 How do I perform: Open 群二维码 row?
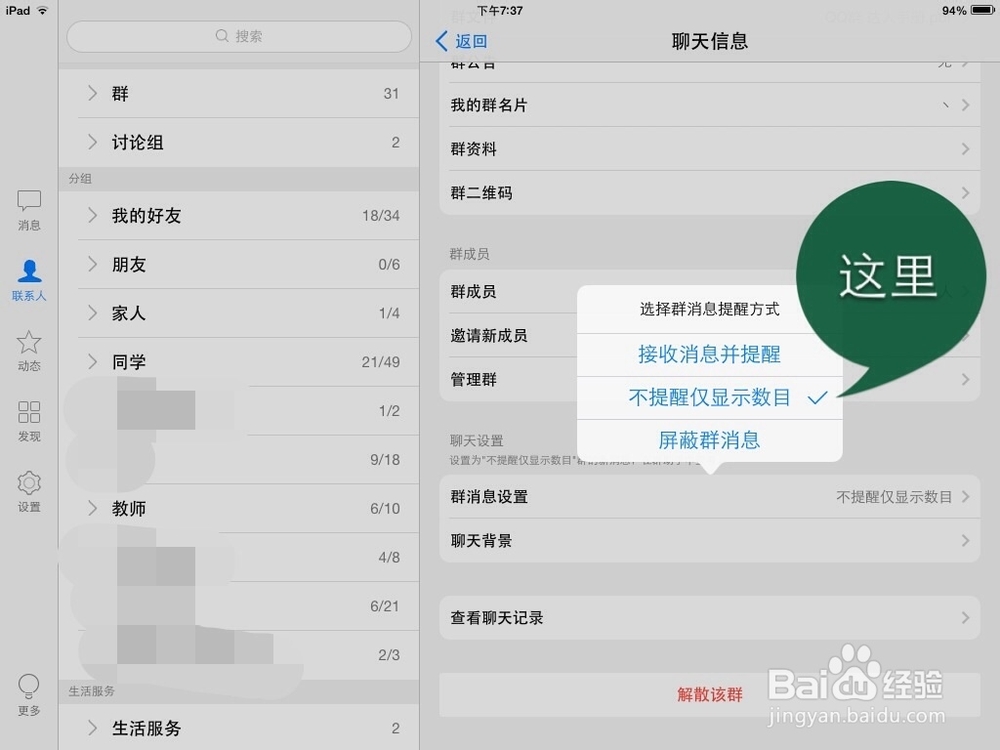click(x=709, y=193)
